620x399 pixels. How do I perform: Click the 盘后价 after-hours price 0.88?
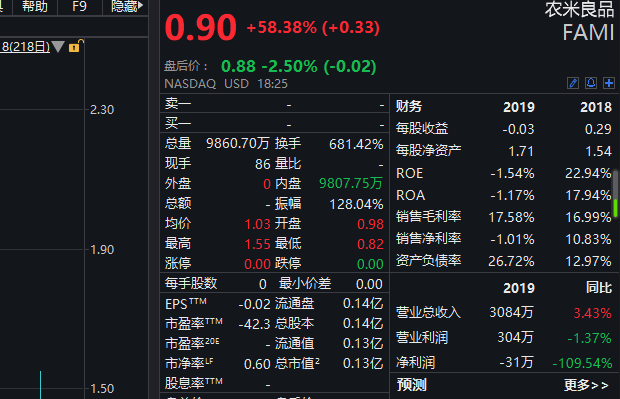tap(238, 66)
